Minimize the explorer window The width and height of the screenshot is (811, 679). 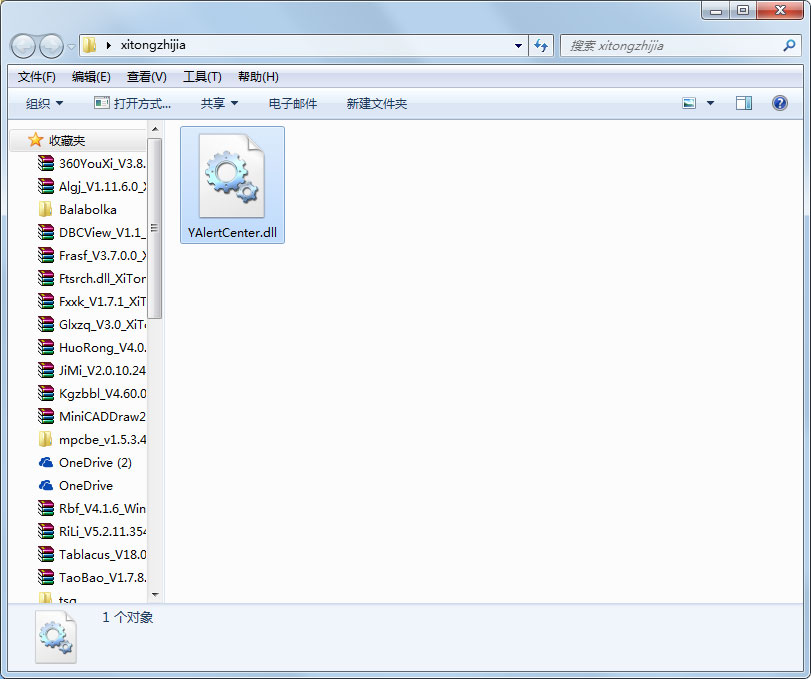click(716, 10)
